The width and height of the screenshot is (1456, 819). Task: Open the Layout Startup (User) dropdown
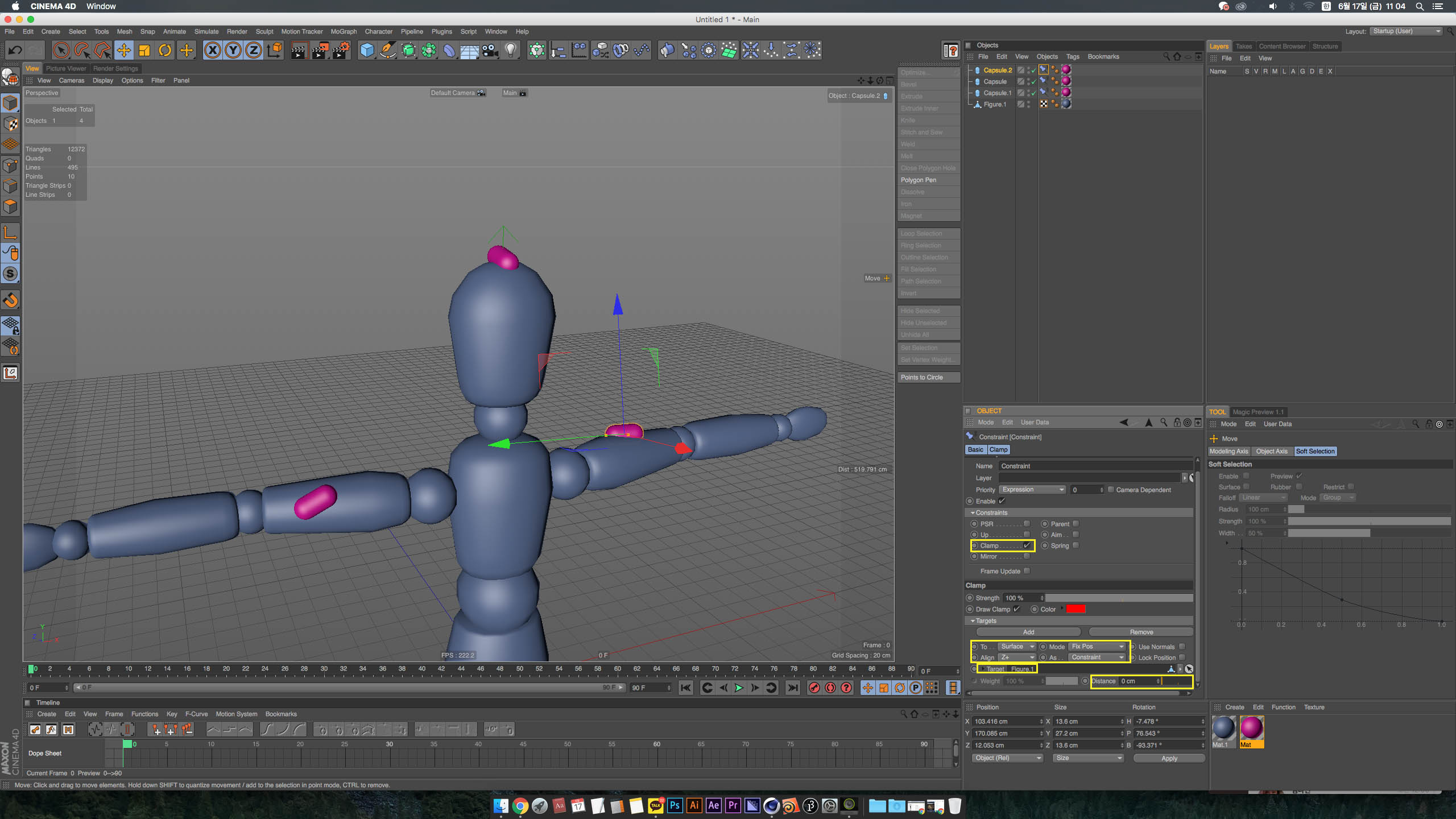coord(1406,31)
